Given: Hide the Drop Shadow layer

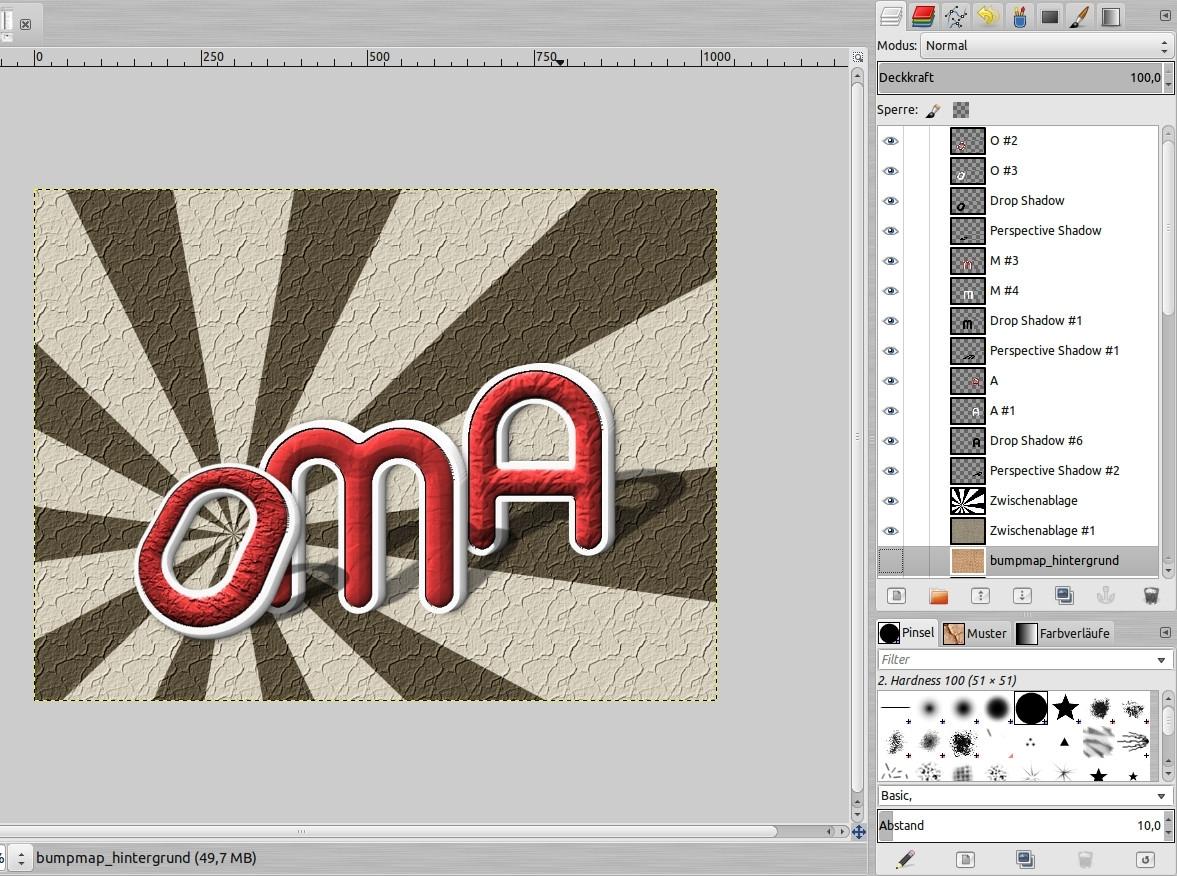Looking at the screenshot, I should pos(890,201).
